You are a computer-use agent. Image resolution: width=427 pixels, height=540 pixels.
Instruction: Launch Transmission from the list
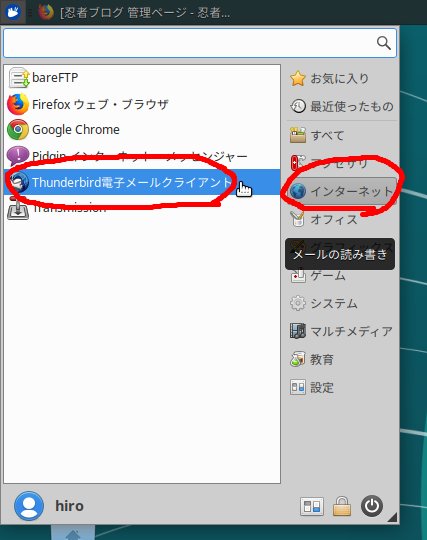tap(142, 208)
